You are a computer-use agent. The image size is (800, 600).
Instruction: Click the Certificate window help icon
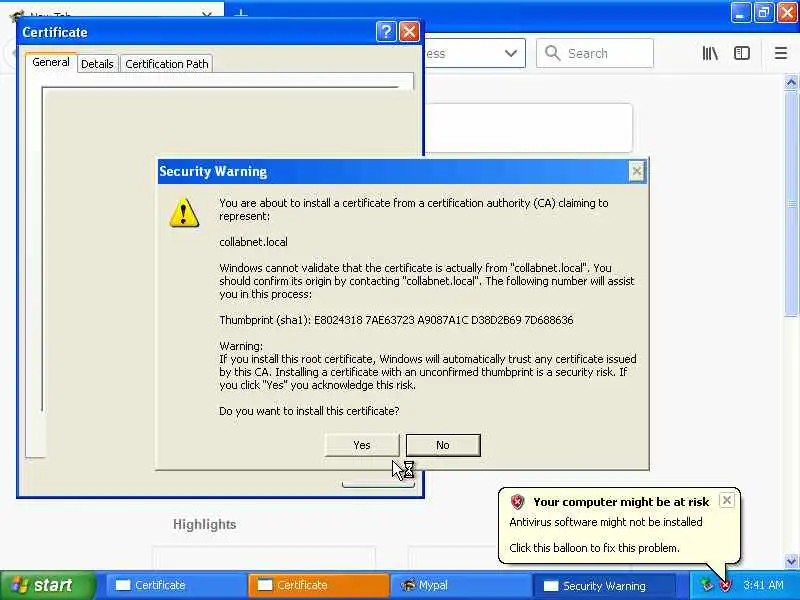[x=386, y=32]
